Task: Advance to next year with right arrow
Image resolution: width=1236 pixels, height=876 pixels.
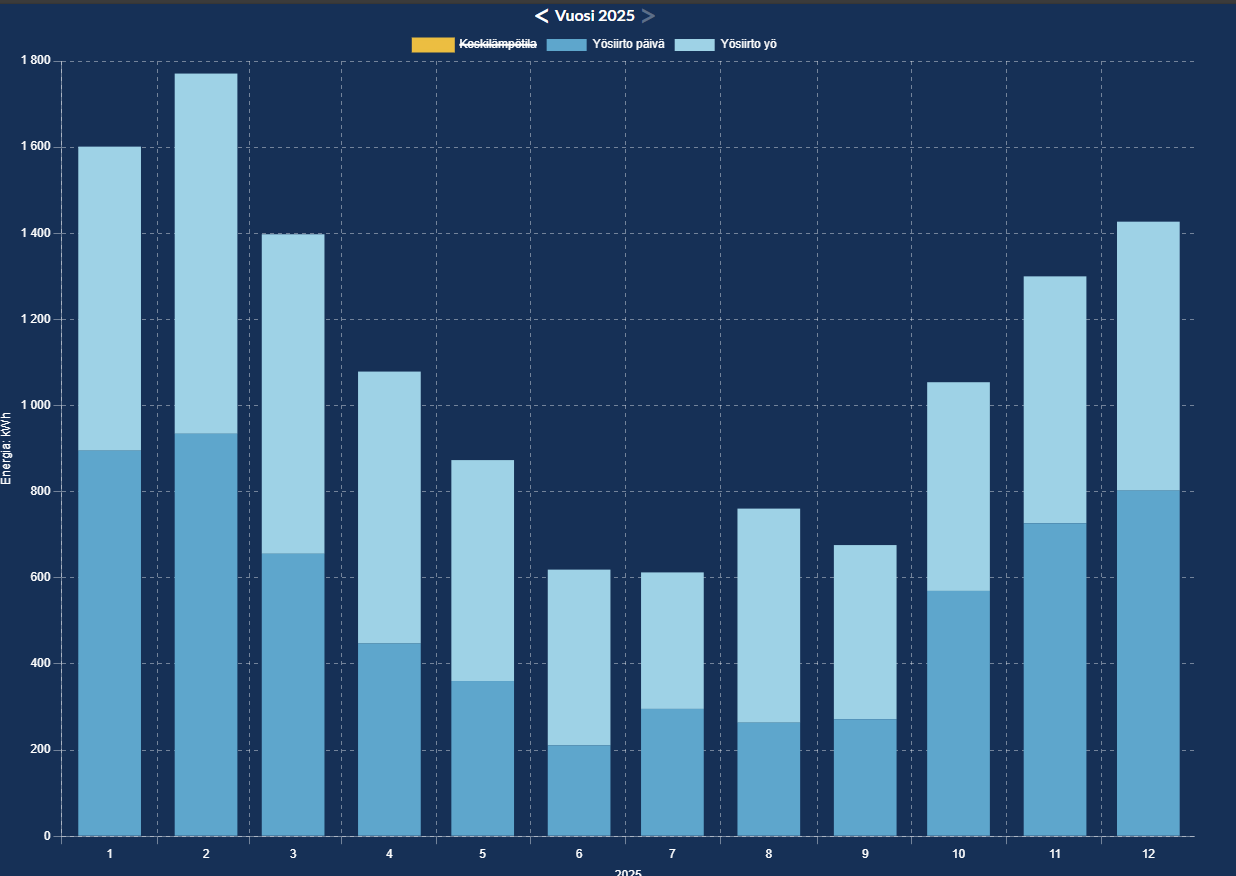Action: [x=648, y=16]
